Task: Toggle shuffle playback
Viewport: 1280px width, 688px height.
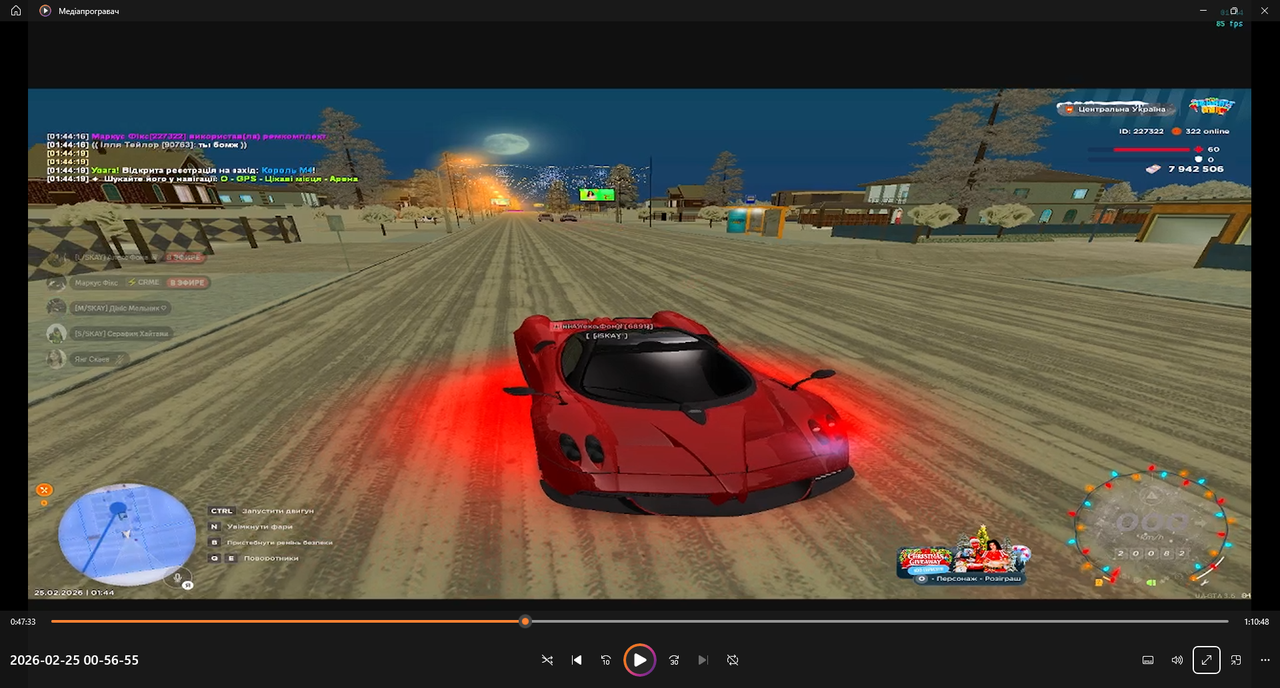Action: pos(547,660)
